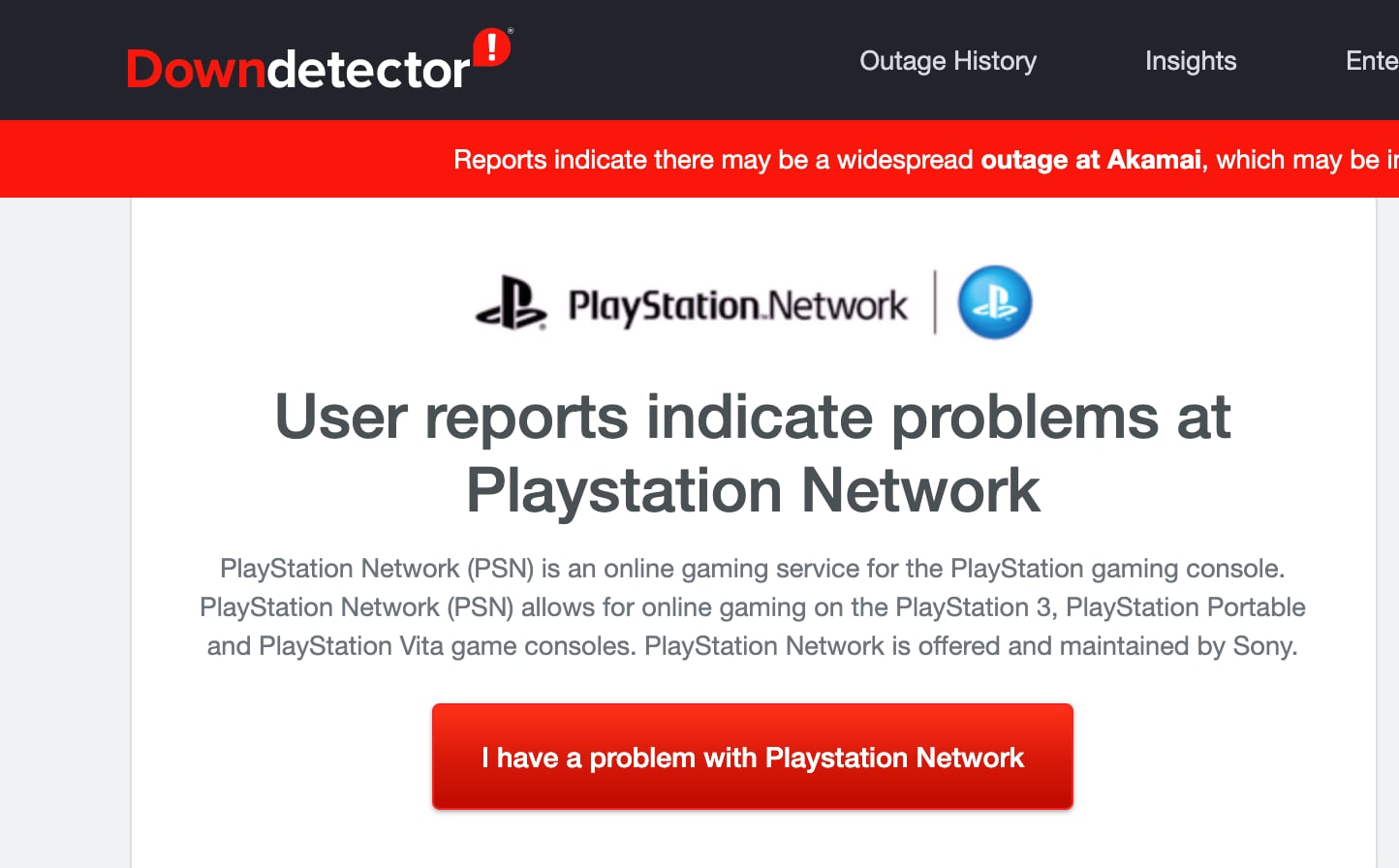This screenshot has height=868, width=1399.
Task: Click the first line of the PSN description
Action: click(x=753, y=569)
